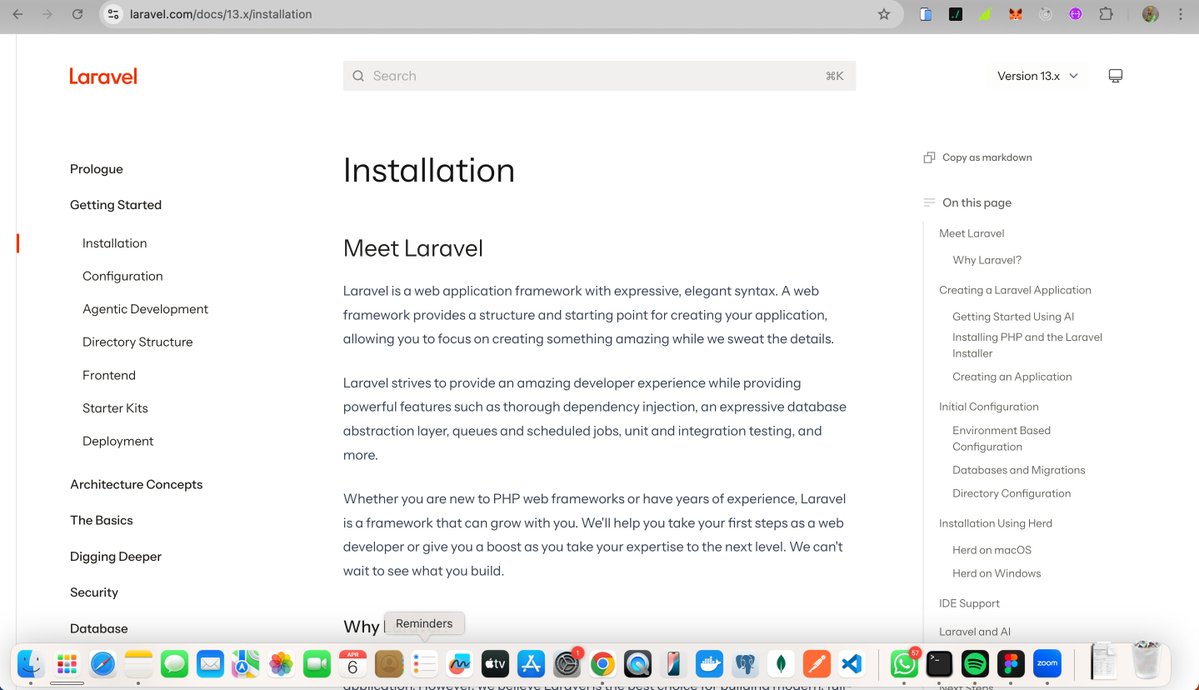Screen dimensions: 1199x690
Task: Open the MetaMask fox extension
Action: coord(1015,14)
